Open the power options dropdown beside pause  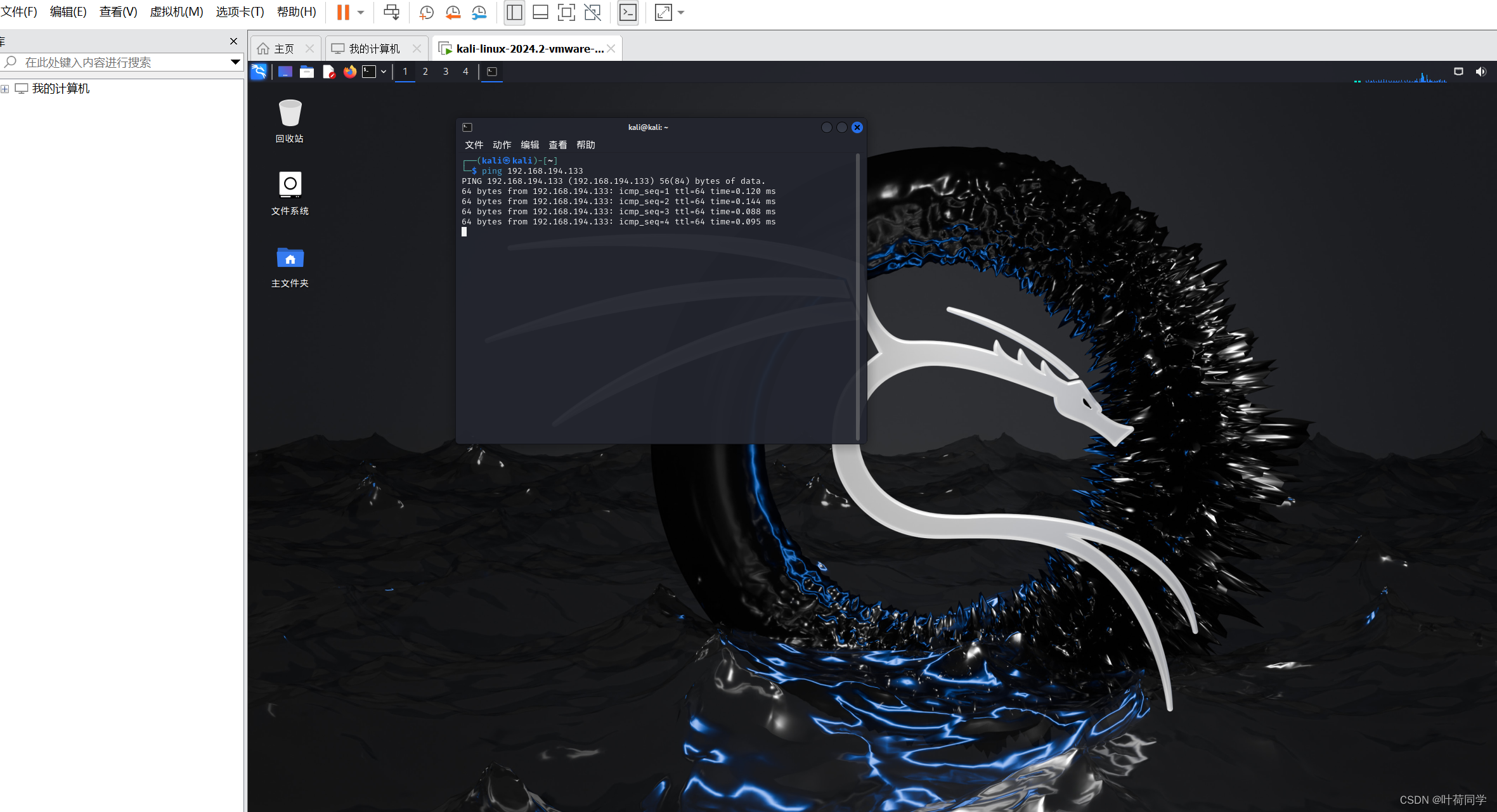pos(361,13)
